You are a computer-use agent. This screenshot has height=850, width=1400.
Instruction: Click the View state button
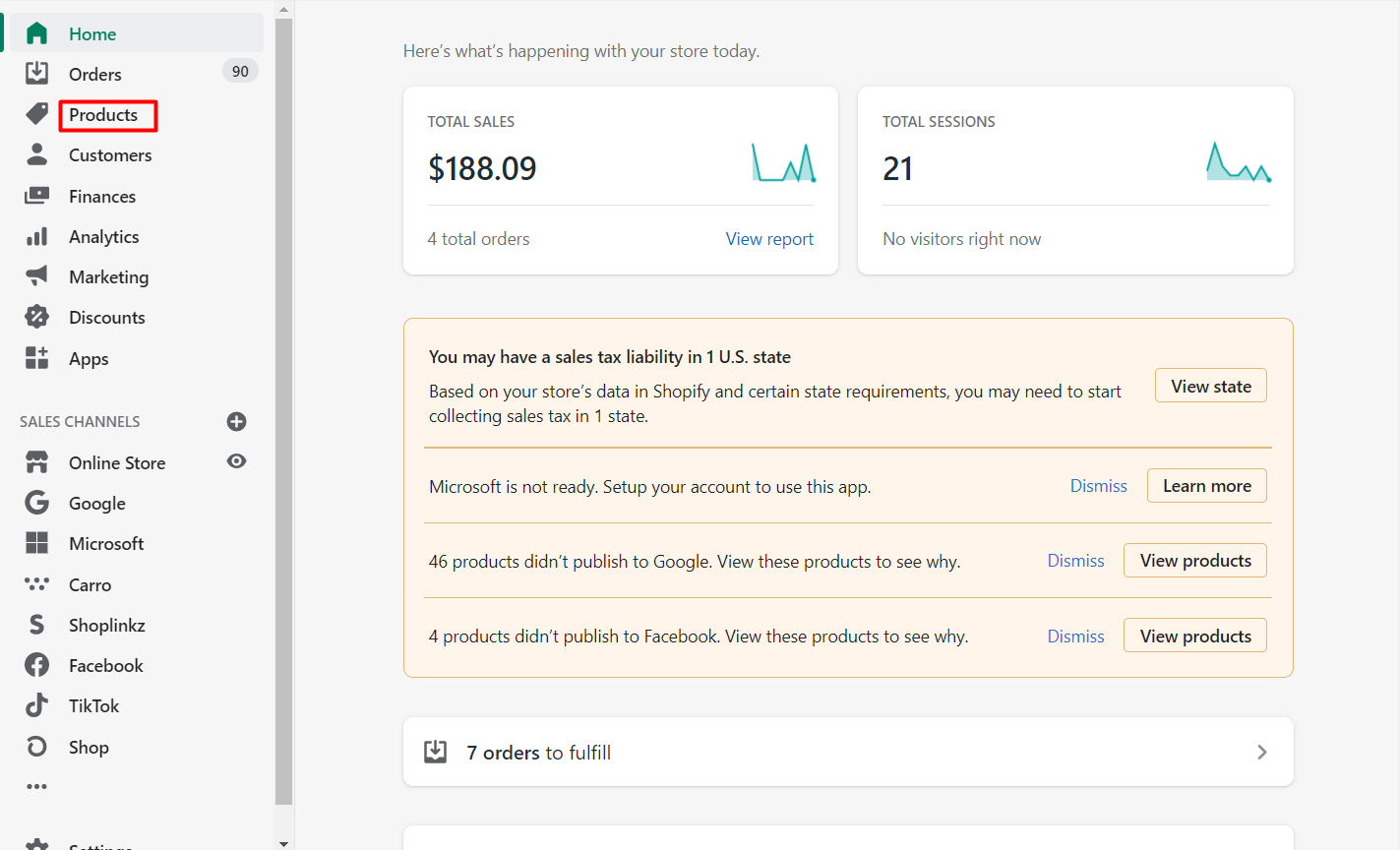pyautogui.click(x=1210, y=387)
